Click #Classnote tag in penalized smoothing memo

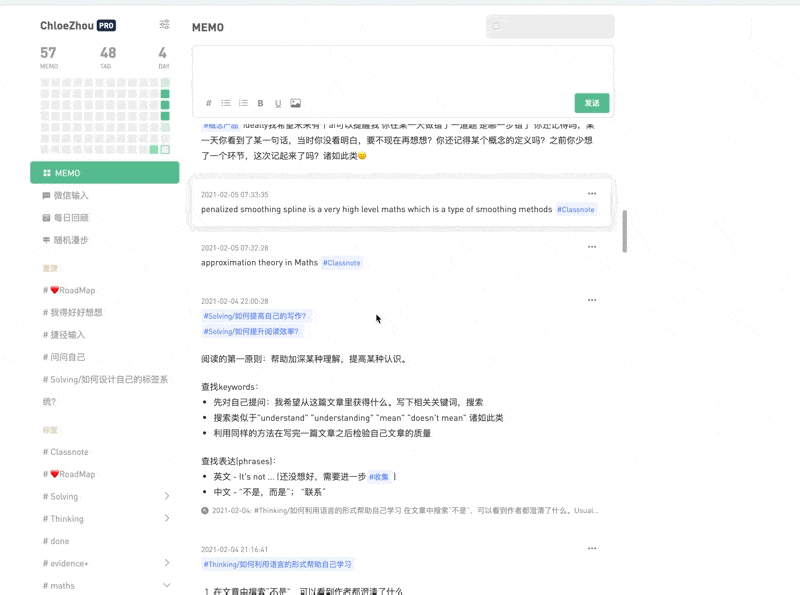click(x=576, y=210)
